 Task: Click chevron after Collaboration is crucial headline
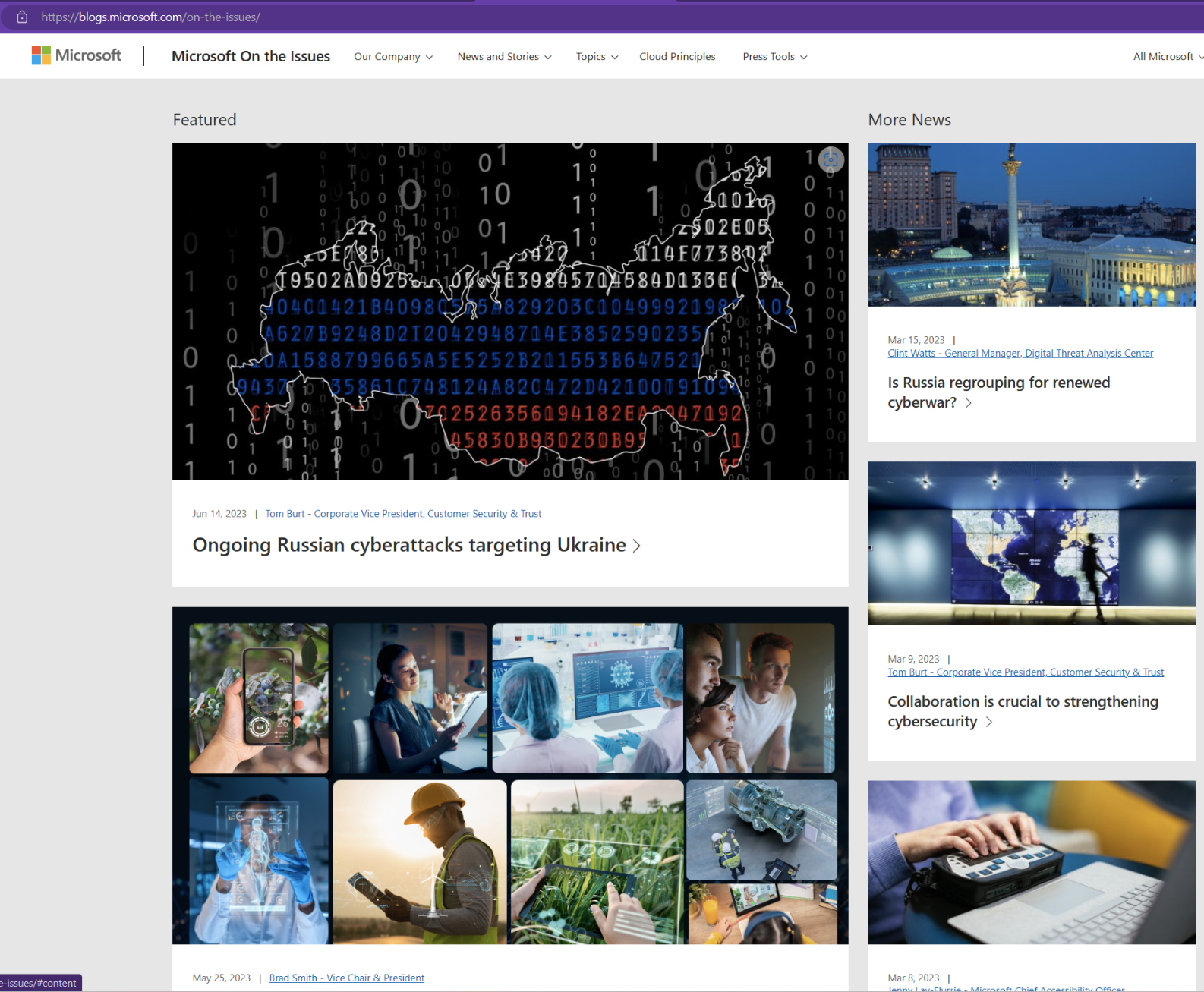tap(989, 722)
